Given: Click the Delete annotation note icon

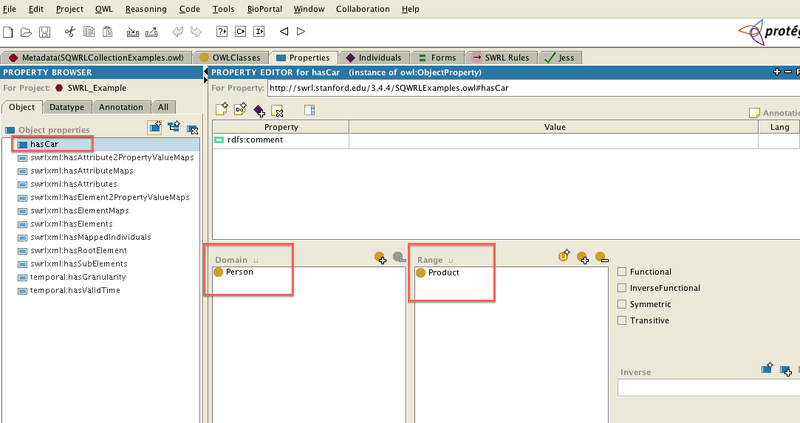Looking at the screenshot, I should coord(277,111).
